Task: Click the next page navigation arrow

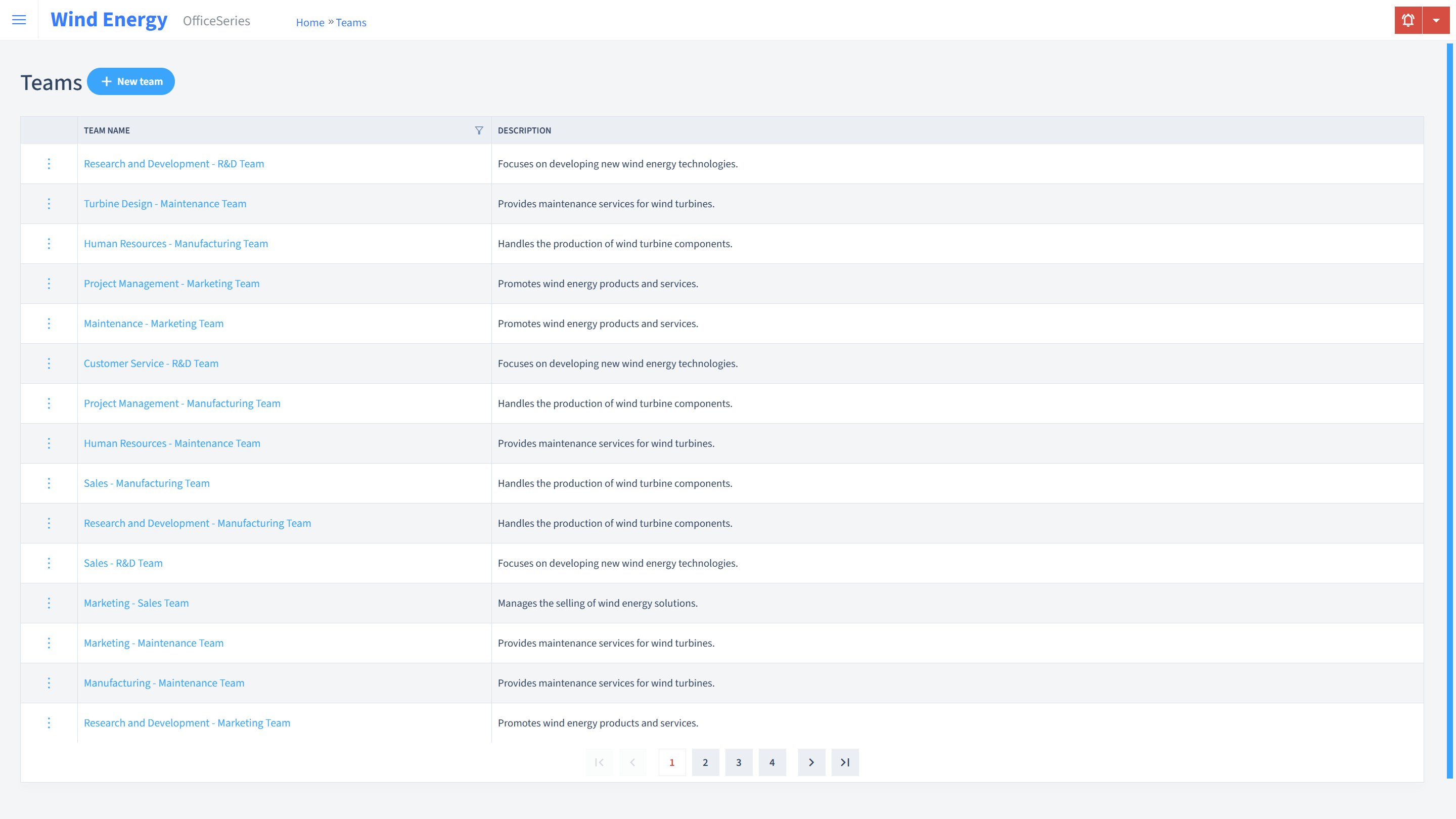Action: coord(812,762)
